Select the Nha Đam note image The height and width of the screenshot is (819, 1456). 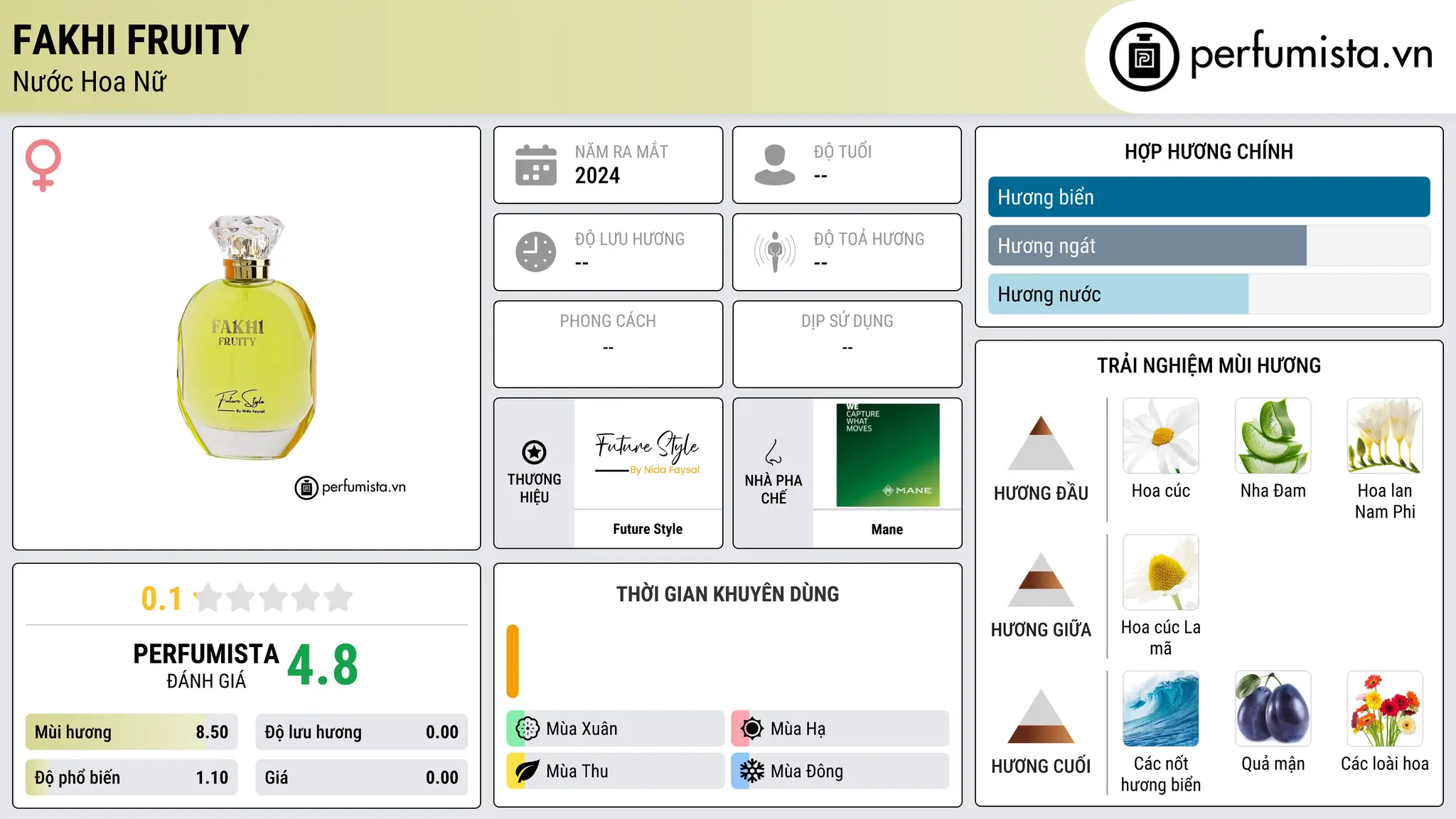click(1273, 436)
